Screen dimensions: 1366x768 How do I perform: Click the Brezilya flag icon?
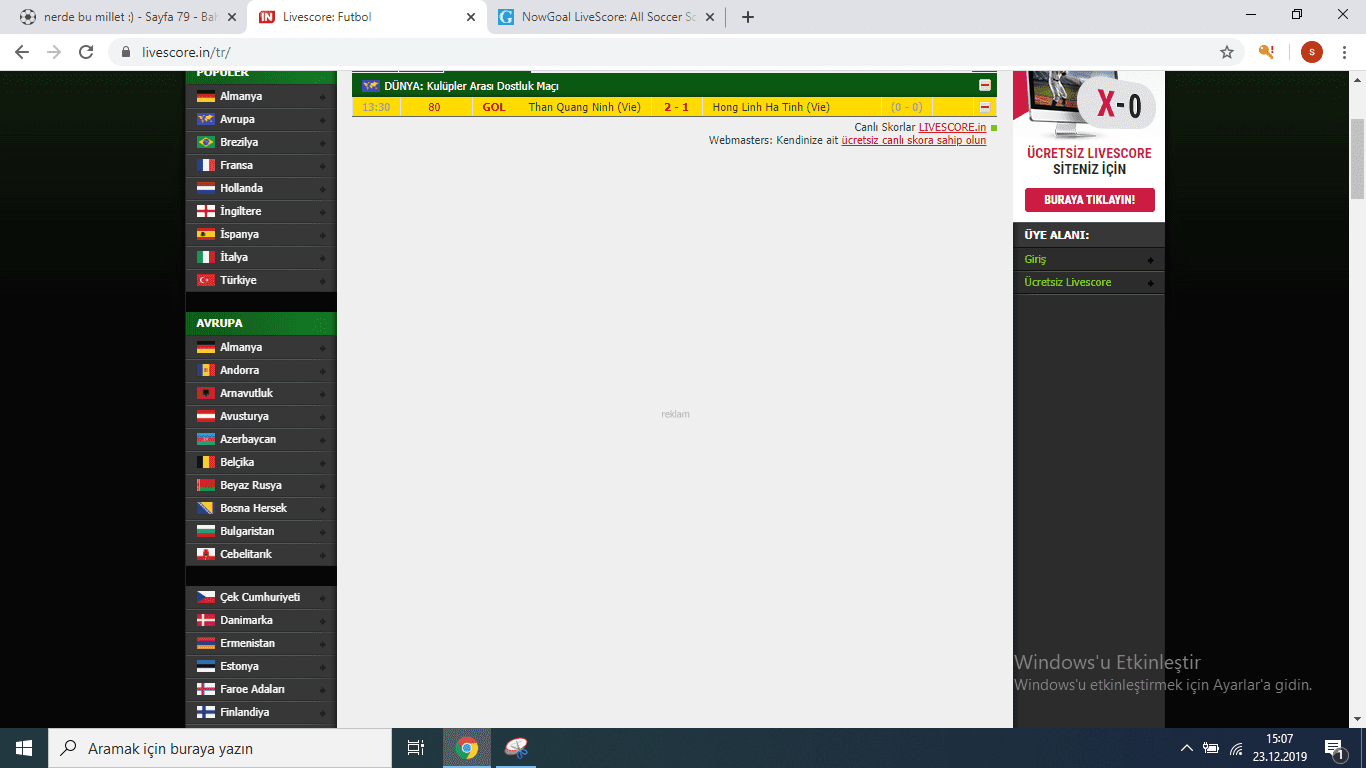tap(206, 142)
